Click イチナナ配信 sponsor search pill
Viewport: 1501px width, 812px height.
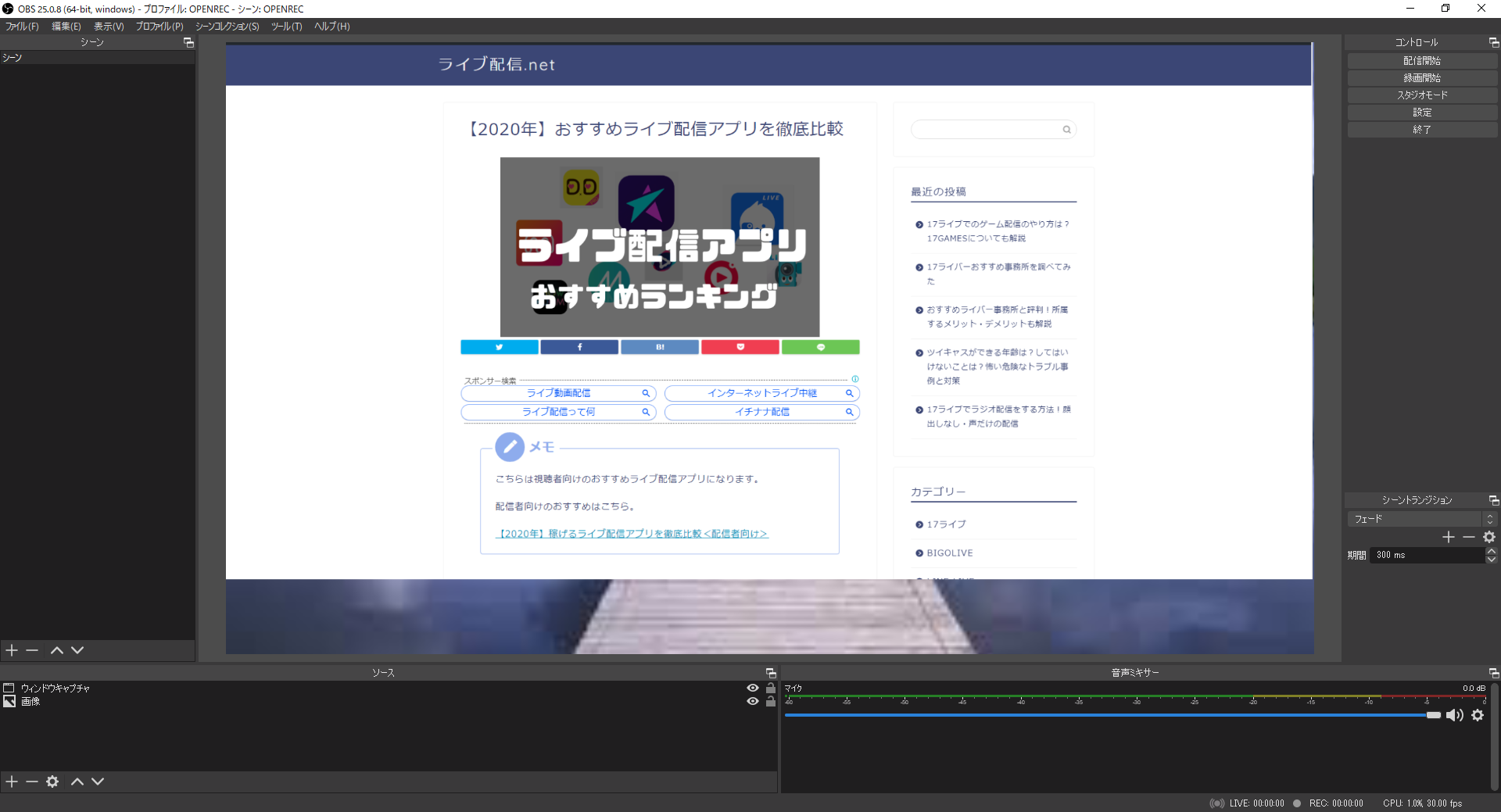(x=762, y=412)
